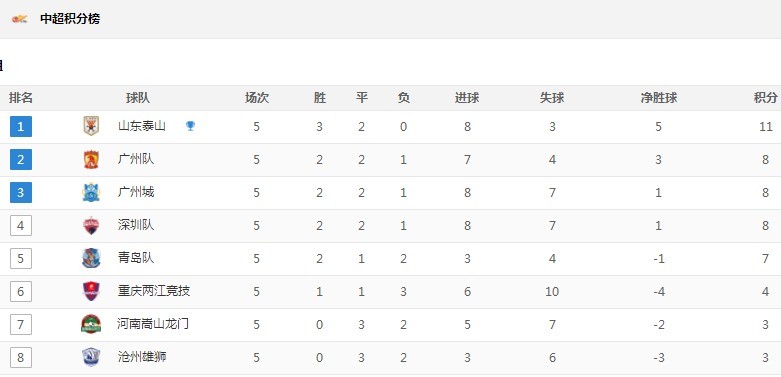
Task: Click the 中超积分榜 title
Action: tap(70, 19)
